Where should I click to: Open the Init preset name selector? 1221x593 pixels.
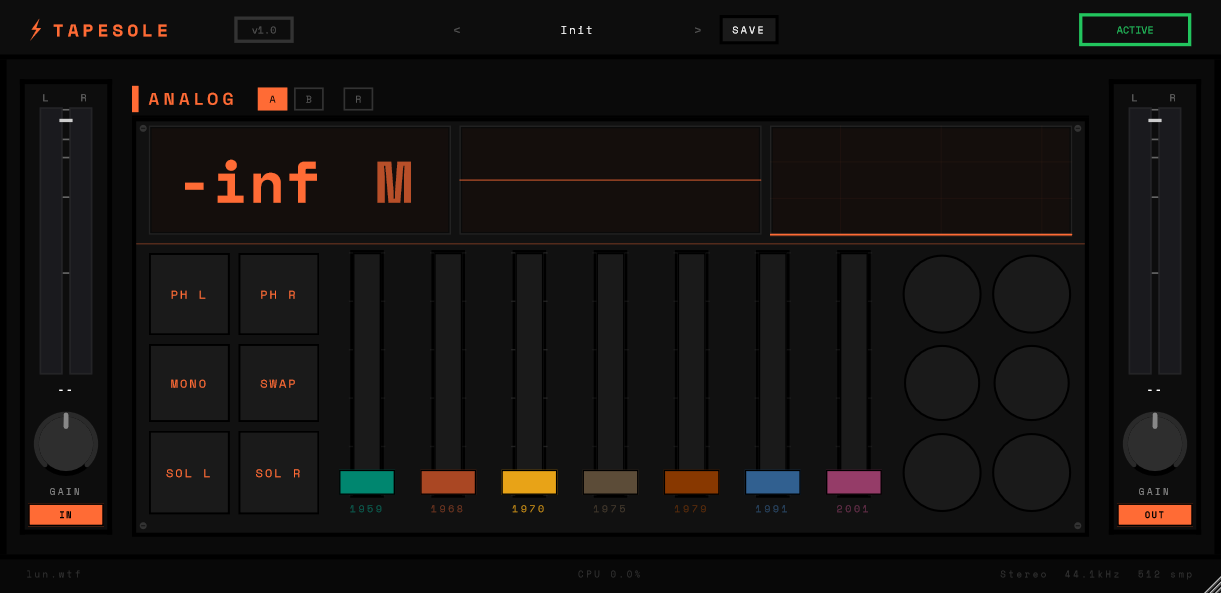tap(577, 30)
